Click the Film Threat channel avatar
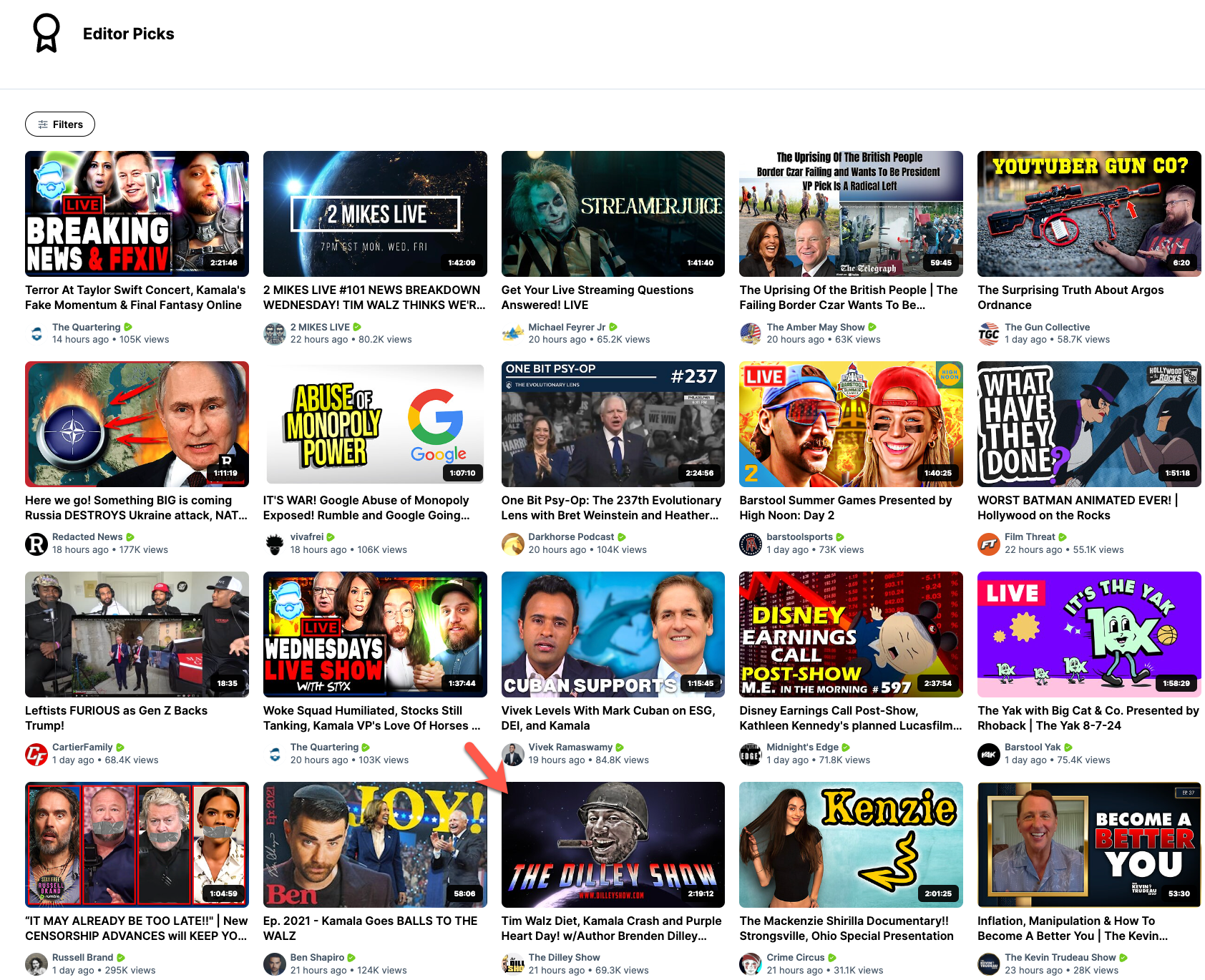 coord(989,544)
